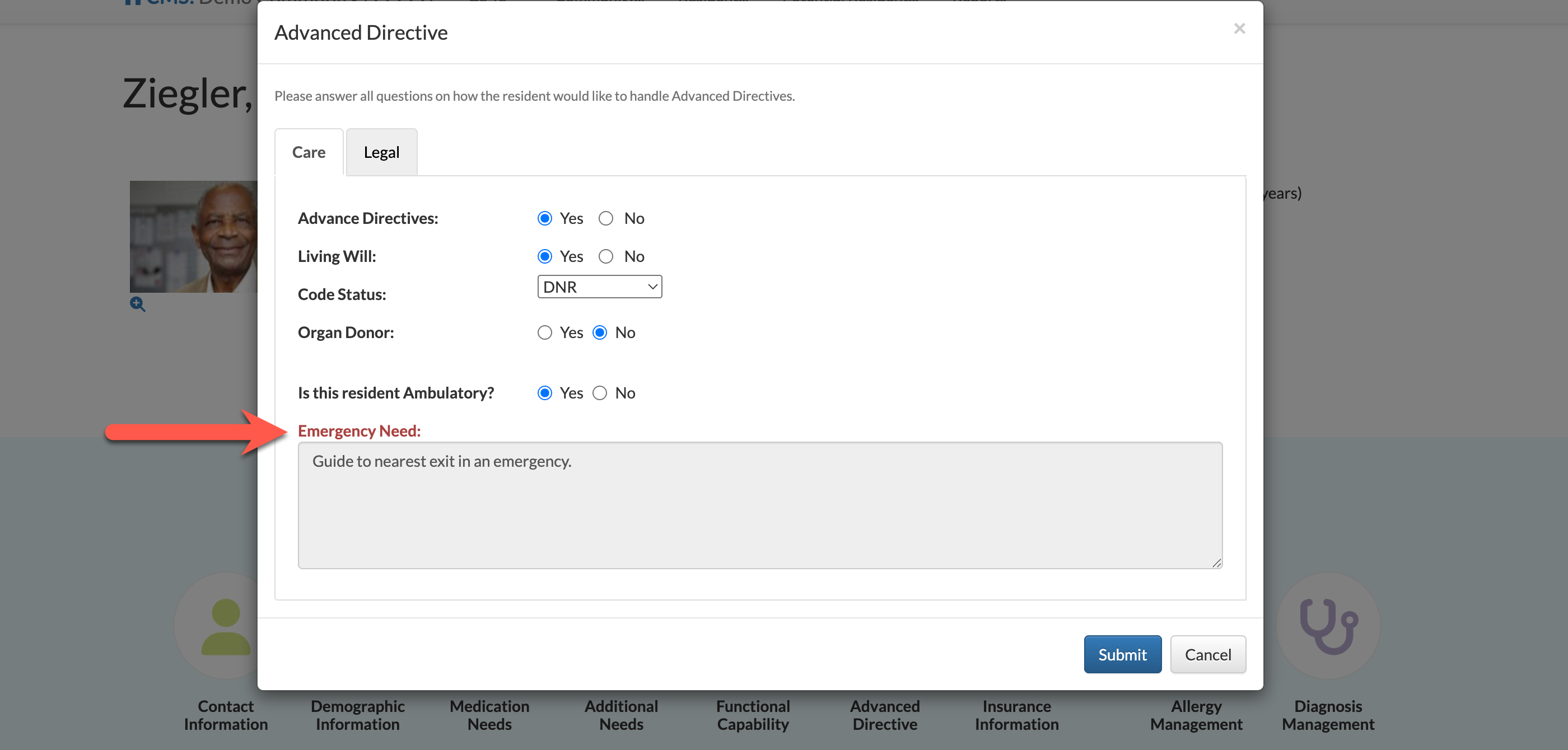The image size is (1568, 750).
Task: Select No for Organ Donor
Action: 600,332
